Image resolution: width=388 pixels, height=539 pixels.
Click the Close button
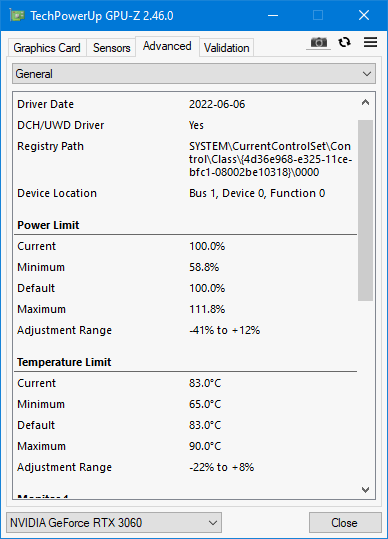point(345,523)
